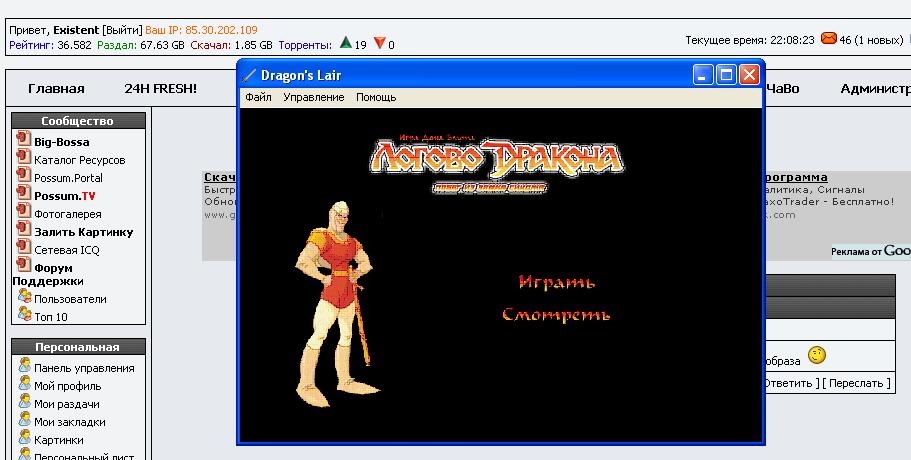Screen dimensions: 911x460
Task: Open the Залить Картинку link
Action: pyautogui.click(x=84, y=232)
